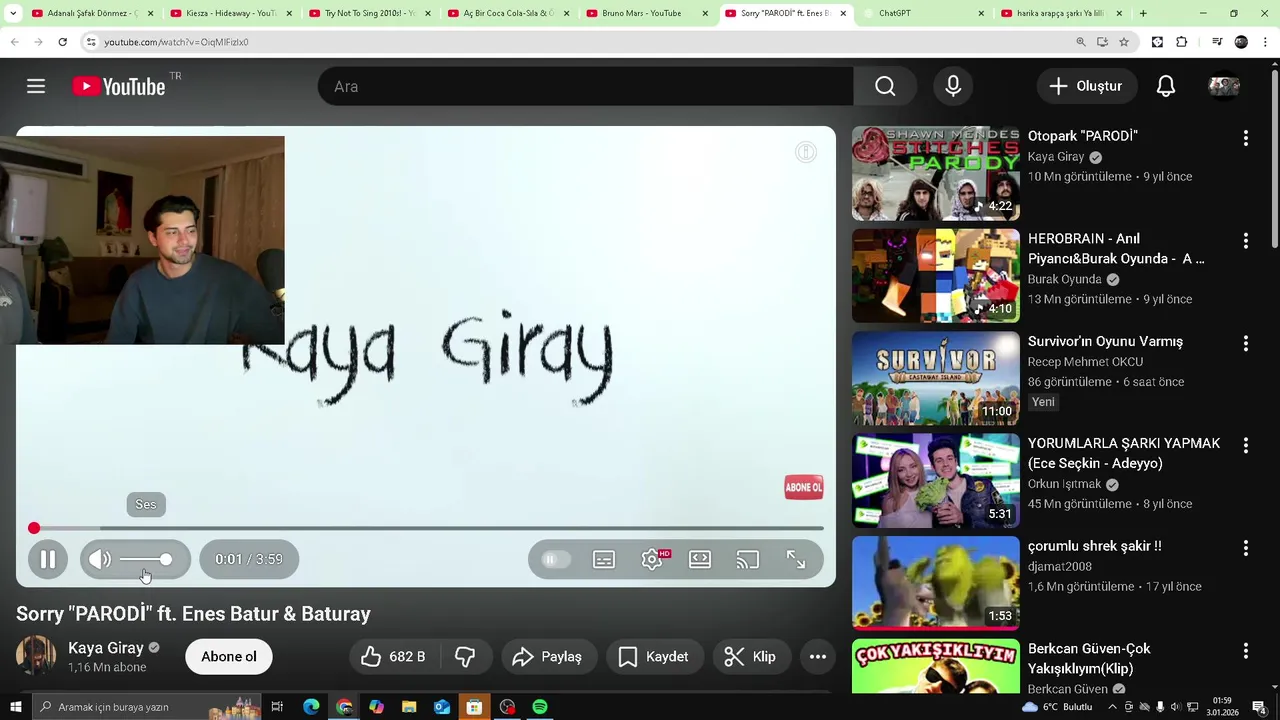Open Microsoft Edge from the taskbar
Image resolution: width=1280 pixels, height=720 pixels.
point(311,707)
